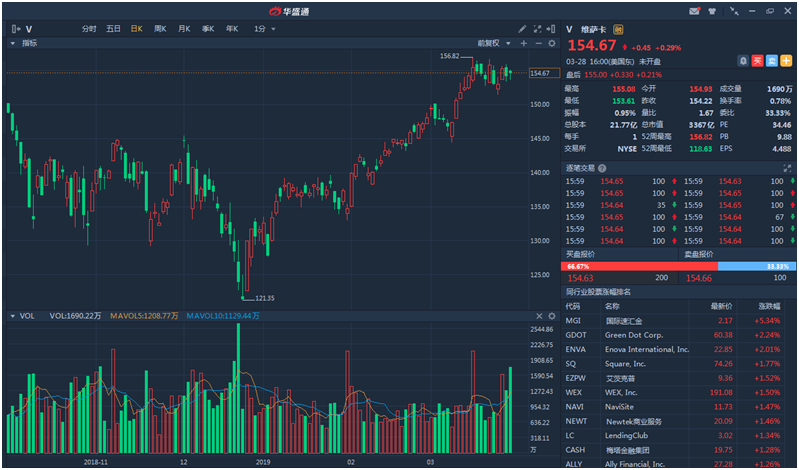Open the mail inbox icon
Image resolution: width=799 pixels, height=470 pixels.
[694, 10]
